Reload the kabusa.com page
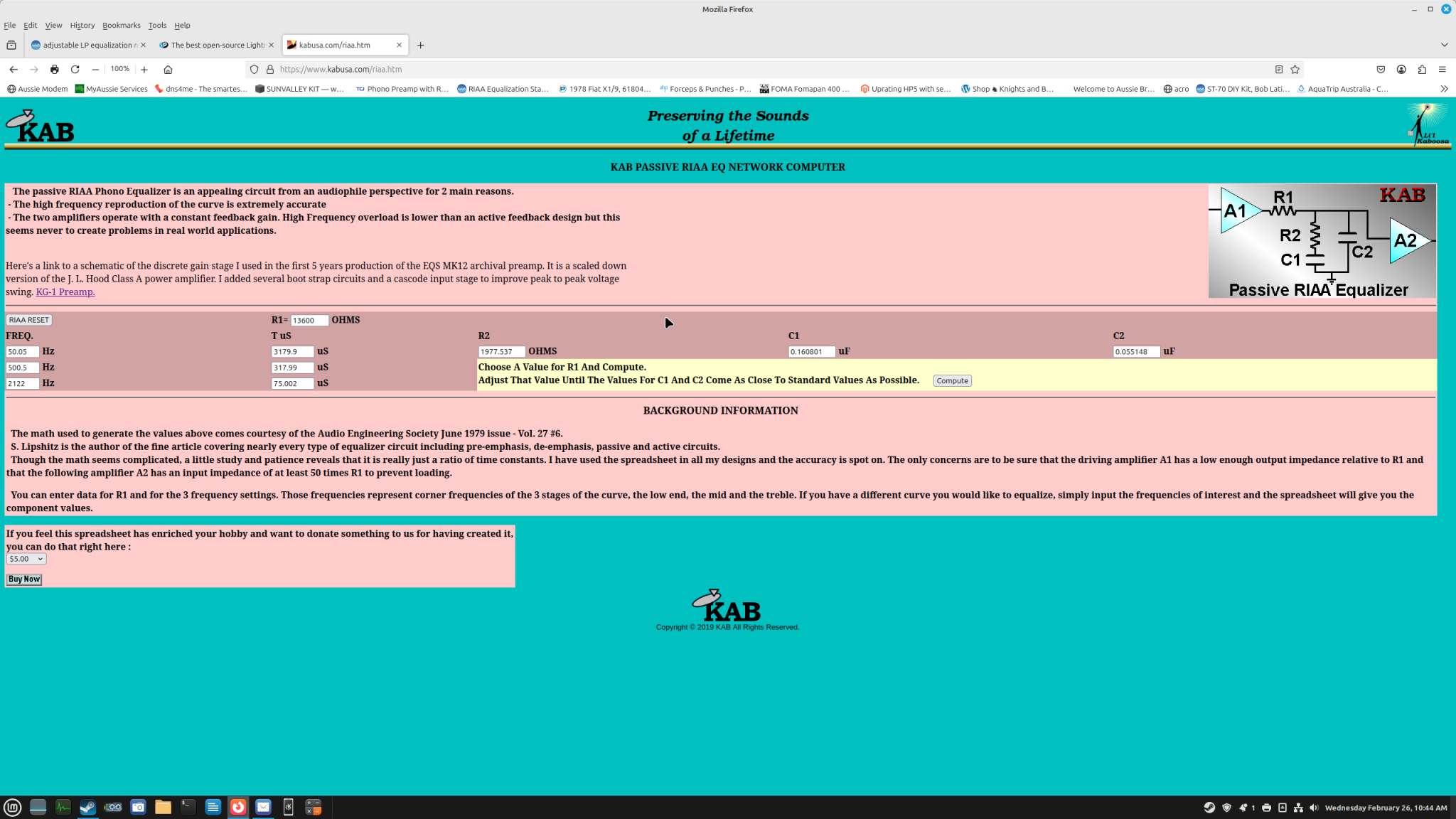 (x=75, y=69)
